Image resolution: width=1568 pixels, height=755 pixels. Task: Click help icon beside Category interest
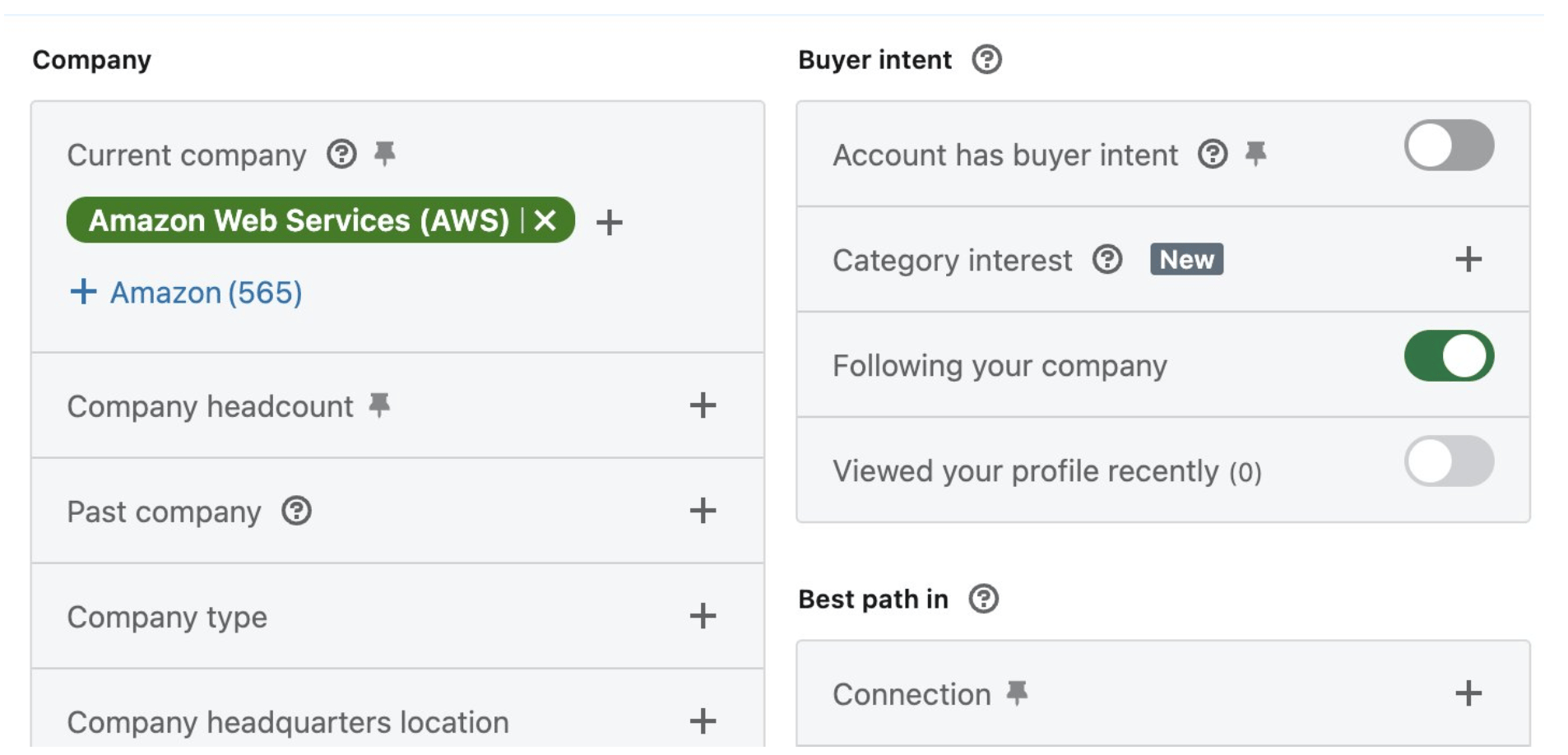(x=1107, y=259)
